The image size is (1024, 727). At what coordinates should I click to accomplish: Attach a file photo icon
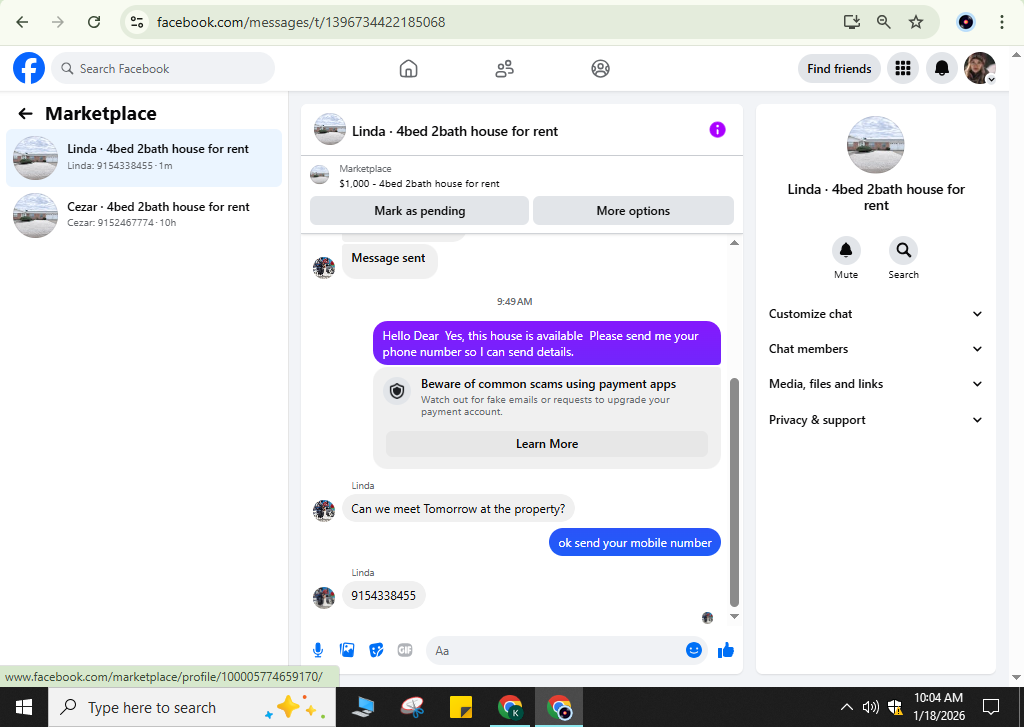pos(347,650)
